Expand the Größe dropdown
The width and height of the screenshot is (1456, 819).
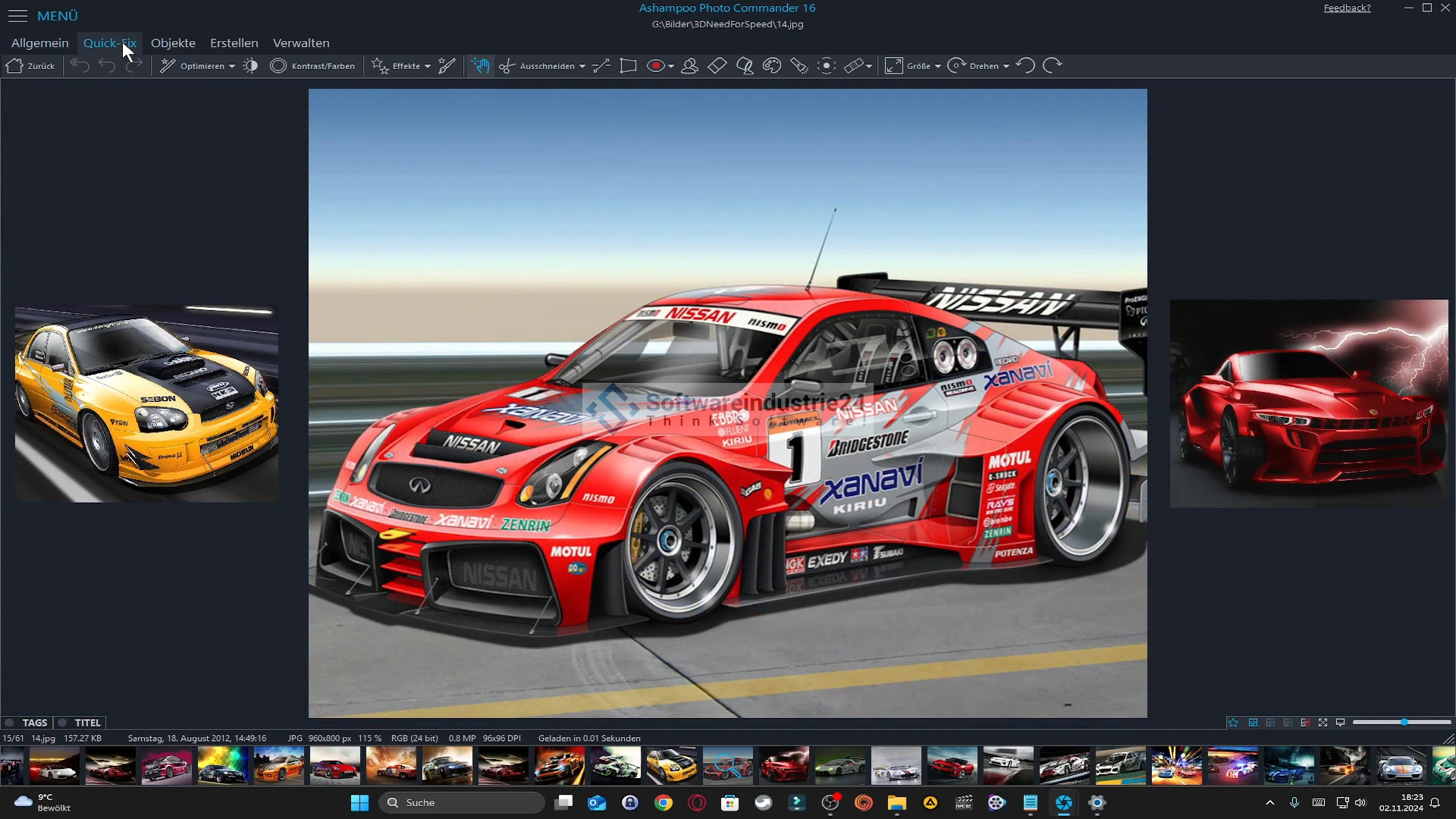938,67
